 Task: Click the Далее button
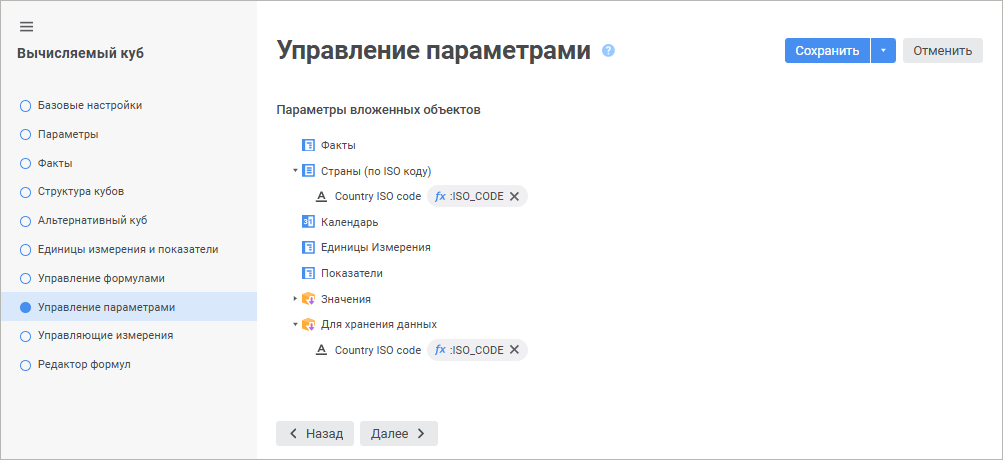point(398,433)
